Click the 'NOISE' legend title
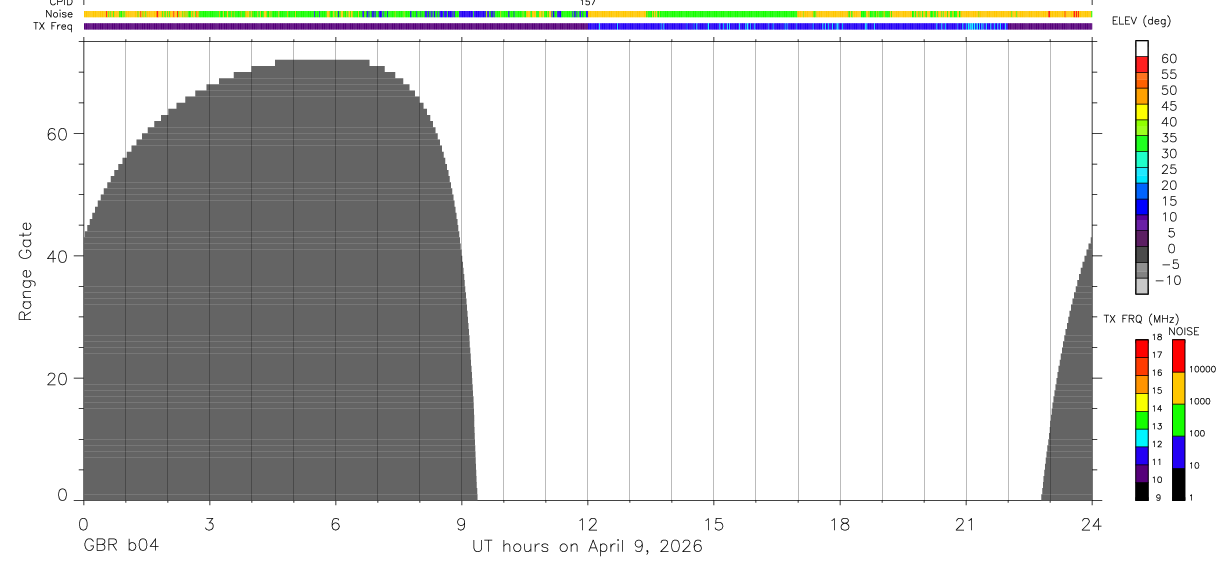 (x=1183, y=332)
